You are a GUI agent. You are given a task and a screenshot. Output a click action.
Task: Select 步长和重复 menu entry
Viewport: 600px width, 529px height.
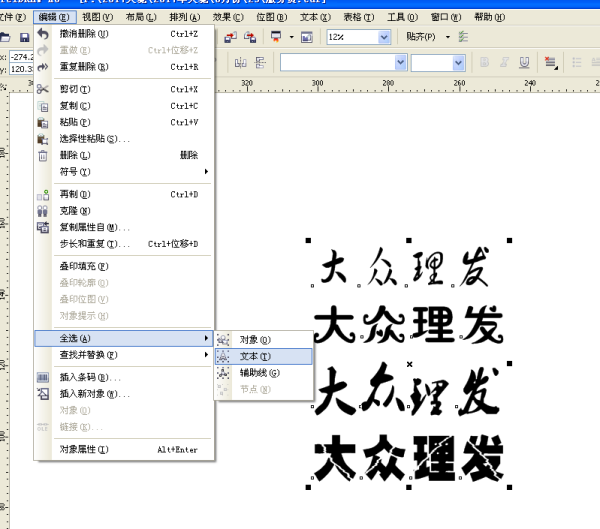pyautogui.click(x=124, y=244)
